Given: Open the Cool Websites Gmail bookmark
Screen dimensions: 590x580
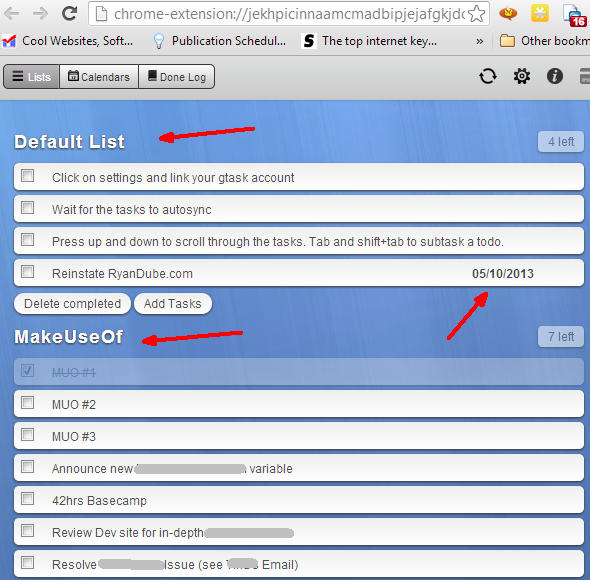Looking at the screenshot, I should tap(68, 41).
